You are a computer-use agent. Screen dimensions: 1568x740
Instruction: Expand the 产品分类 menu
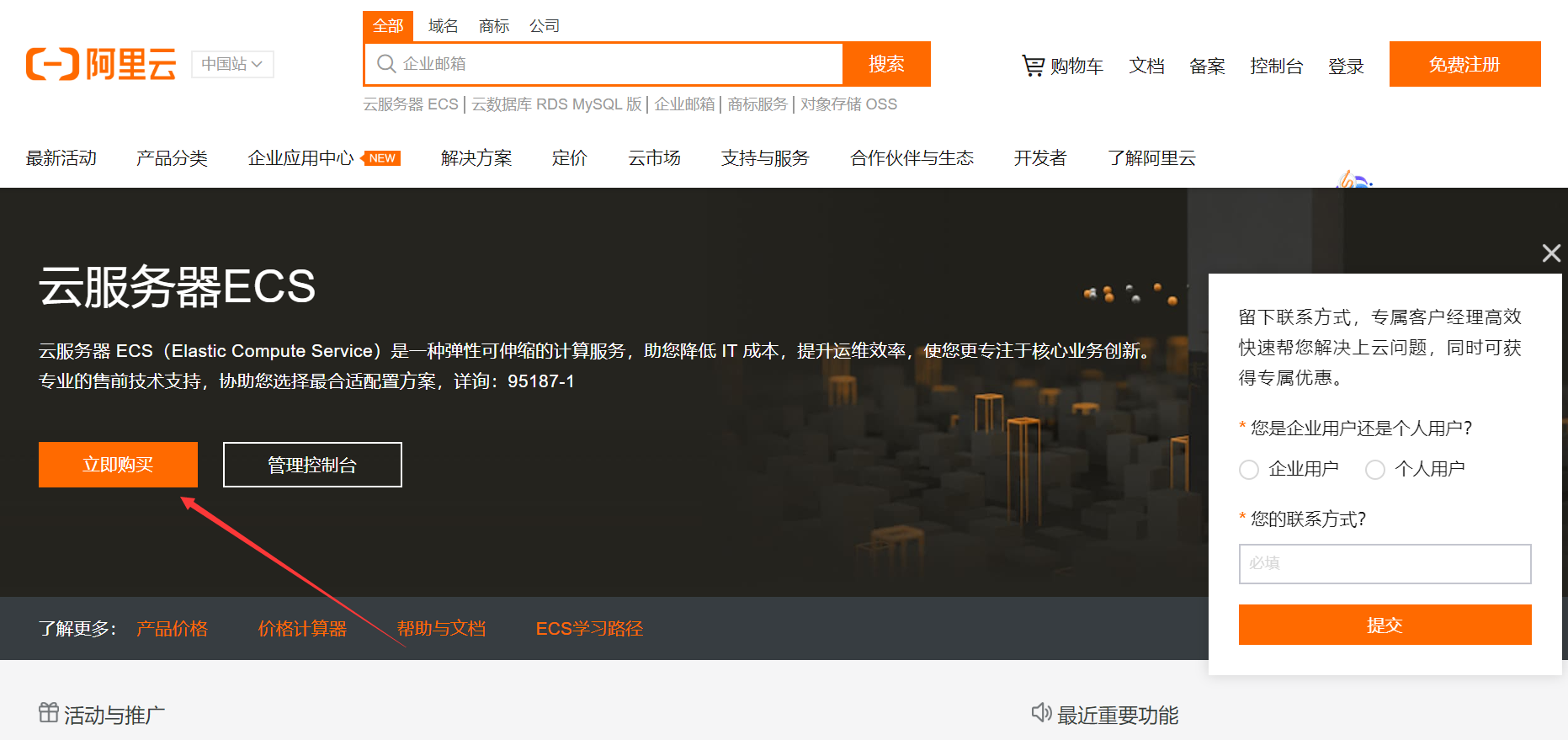[172, 158]
